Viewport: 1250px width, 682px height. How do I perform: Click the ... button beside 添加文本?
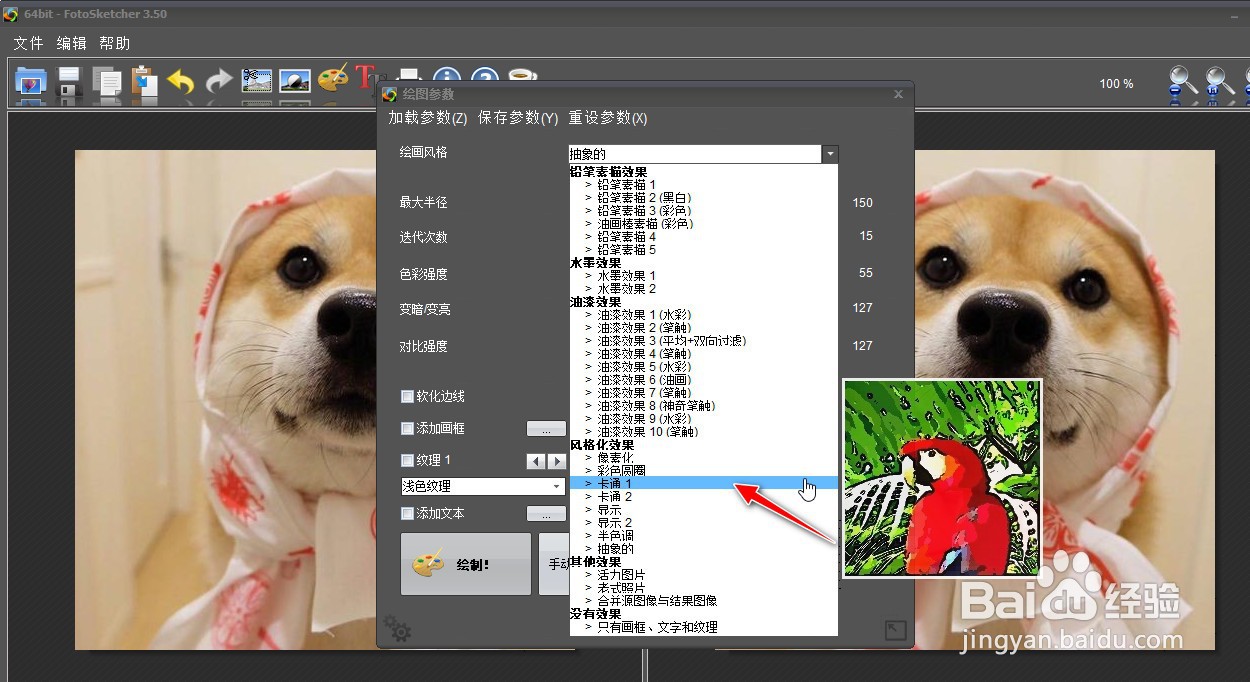[x=545, y=513]
